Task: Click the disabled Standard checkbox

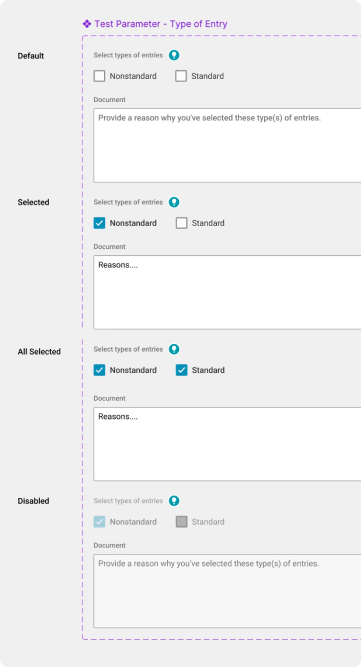Action: 182,522
